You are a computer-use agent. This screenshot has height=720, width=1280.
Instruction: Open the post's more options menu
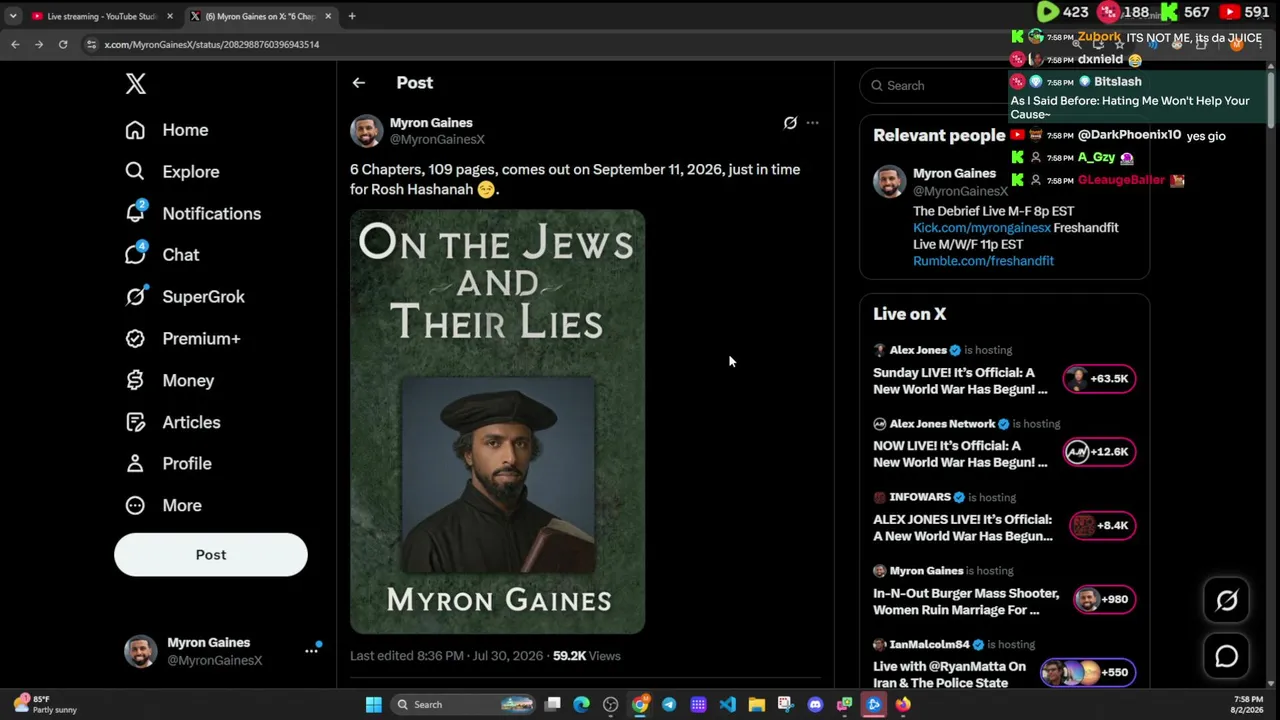point(812,123)
